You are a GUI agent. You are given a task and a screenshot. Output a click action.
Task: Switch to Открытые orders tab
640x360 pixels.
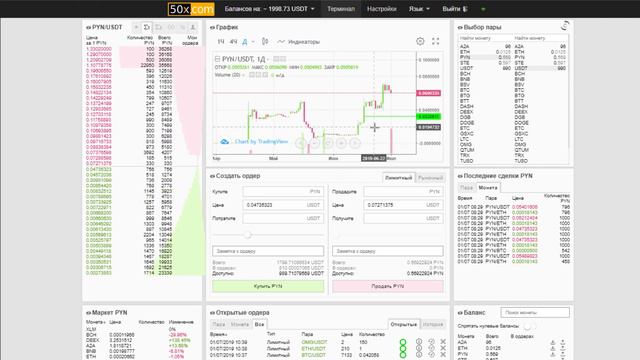(x=403, y=324)
